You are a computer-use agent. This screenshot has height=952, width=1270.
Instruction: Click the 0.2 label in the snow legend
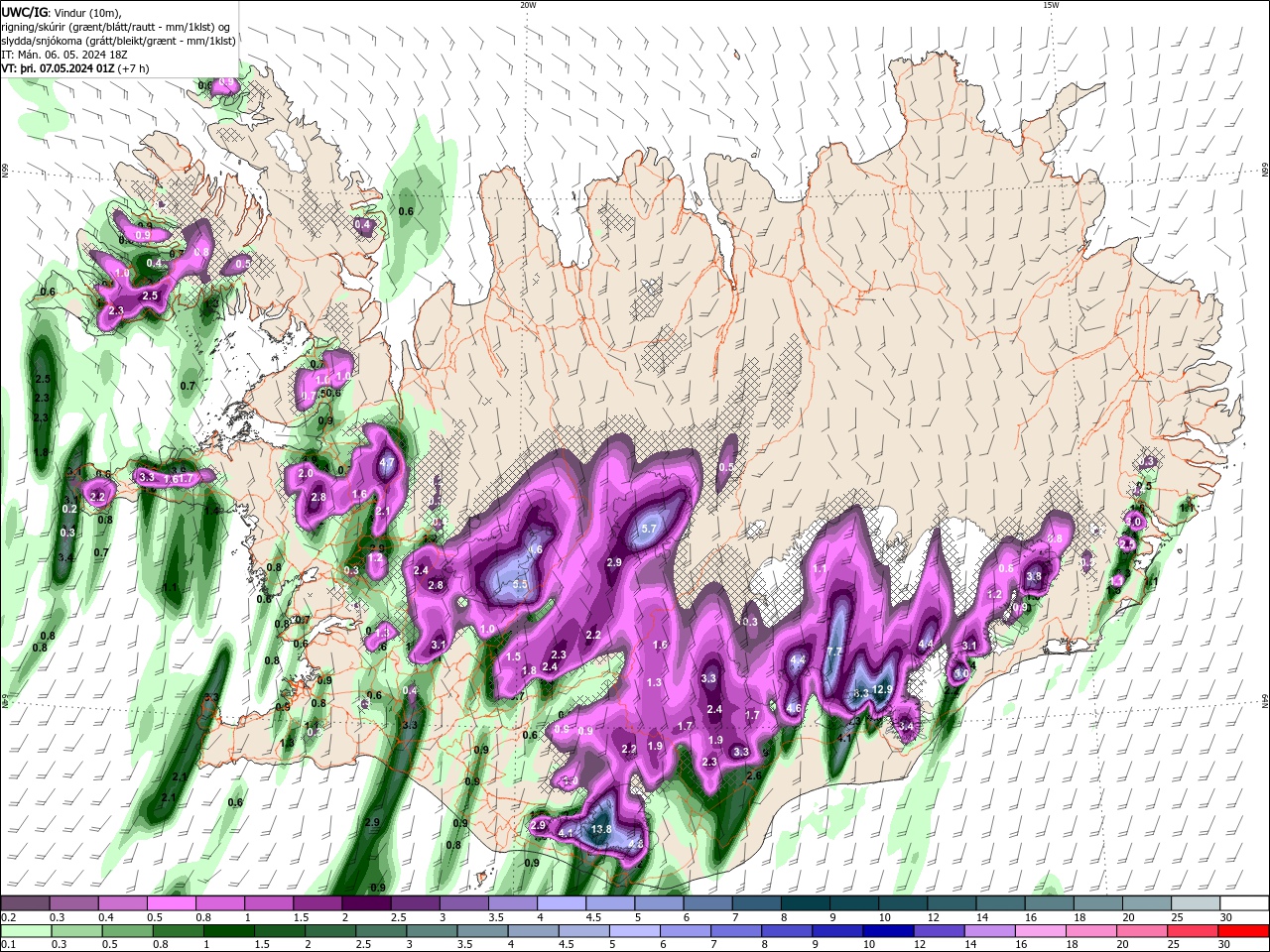click(x=8, y=917)
